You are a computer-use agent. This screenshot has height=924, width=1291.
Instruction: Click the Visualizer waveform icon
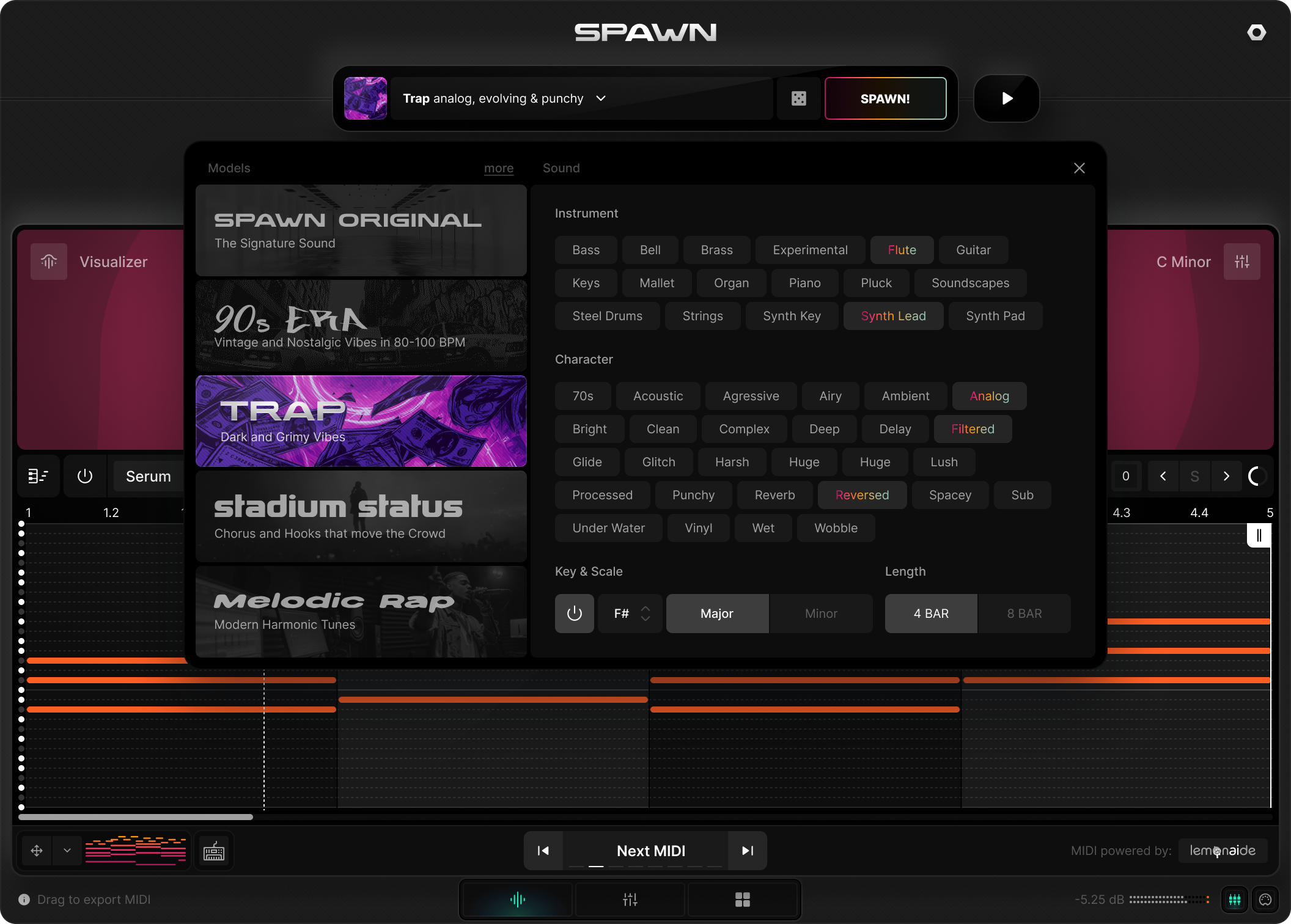pos(49,262)
